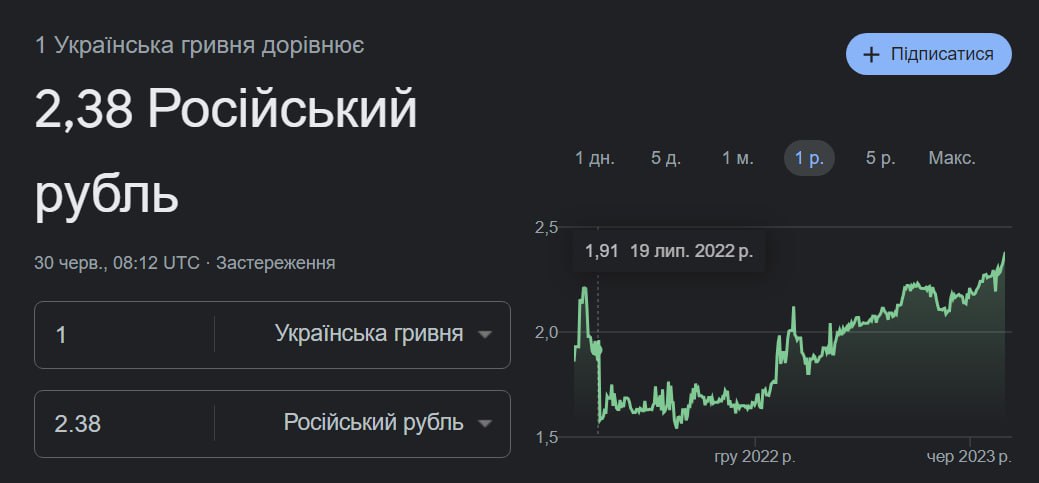
Task: Select the active 1 р. range
Action: click(x=809, y=159)
